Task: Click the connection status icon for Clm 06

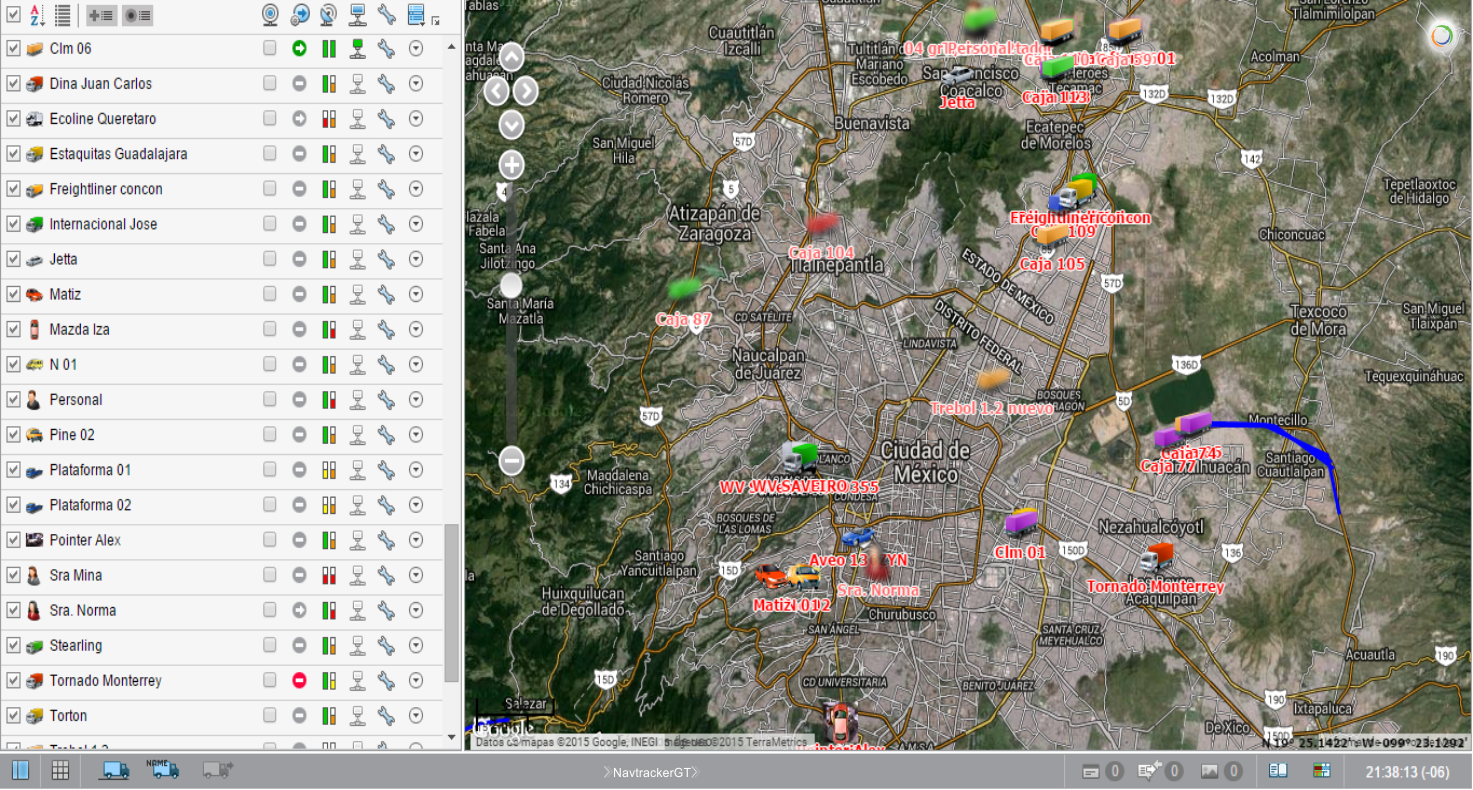Action: tap(357, 48)
